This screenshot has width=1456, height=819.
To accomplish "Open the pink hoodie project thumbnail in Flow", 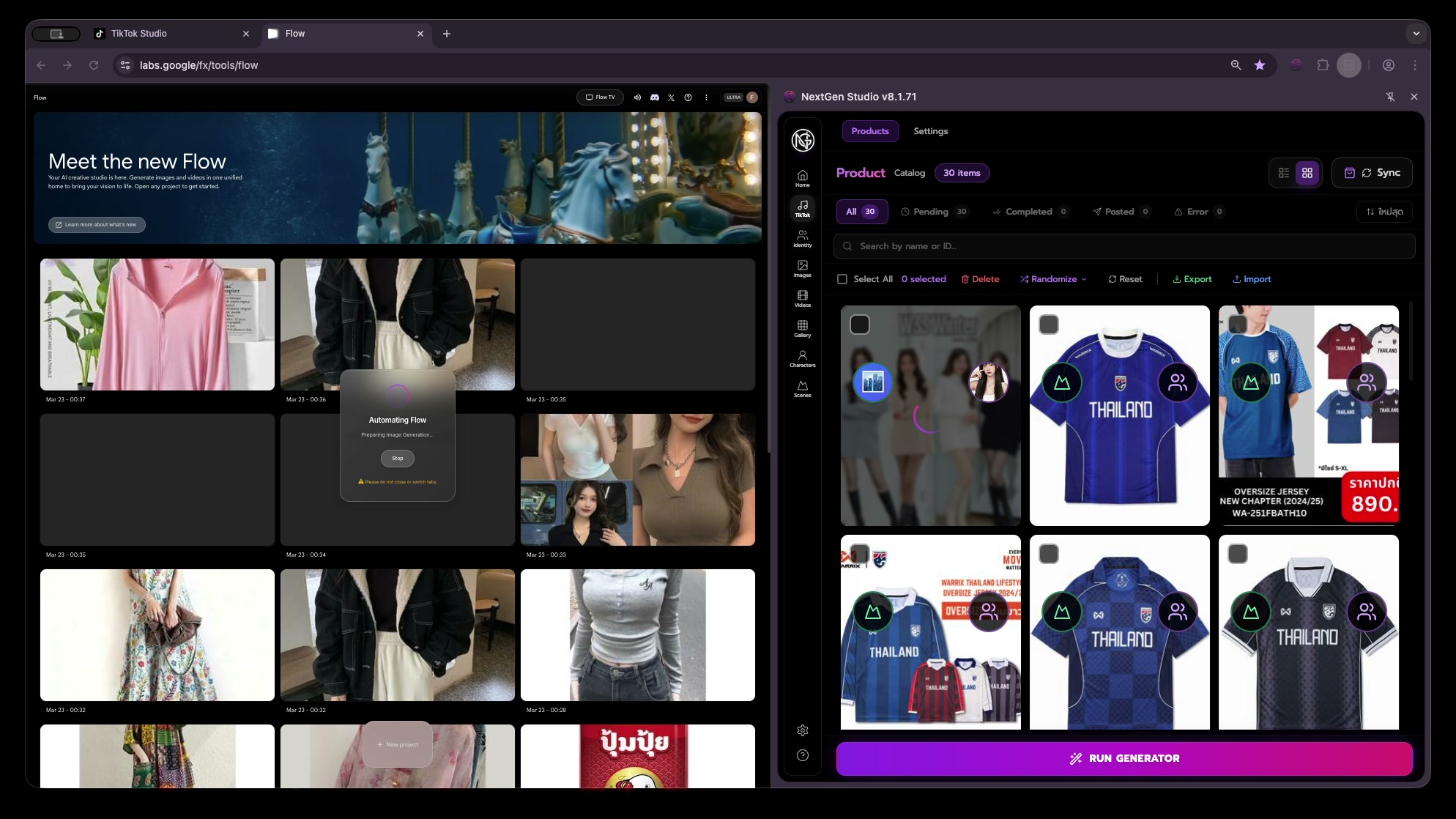I will click(x=157, y=325).
